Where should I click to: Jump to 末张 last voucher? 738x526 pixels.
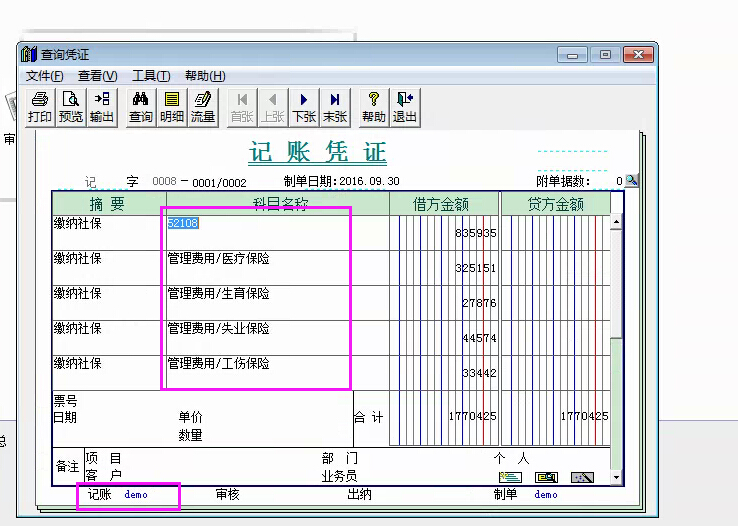pyautogui.click(x=335, y=107)
